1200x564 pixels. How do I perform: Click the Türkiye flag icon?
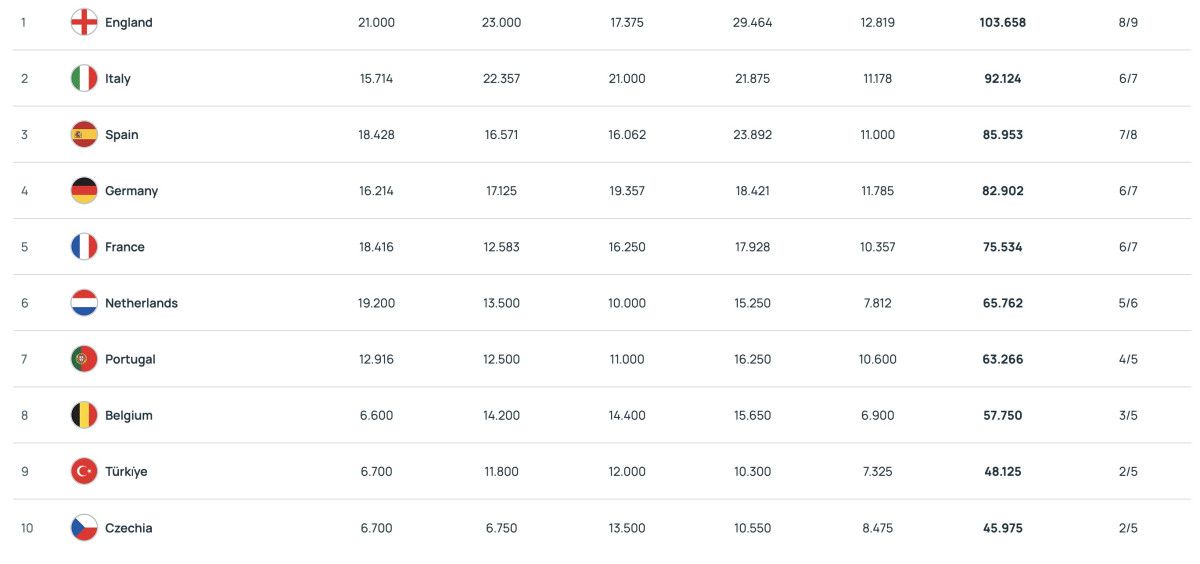point(84,471)
